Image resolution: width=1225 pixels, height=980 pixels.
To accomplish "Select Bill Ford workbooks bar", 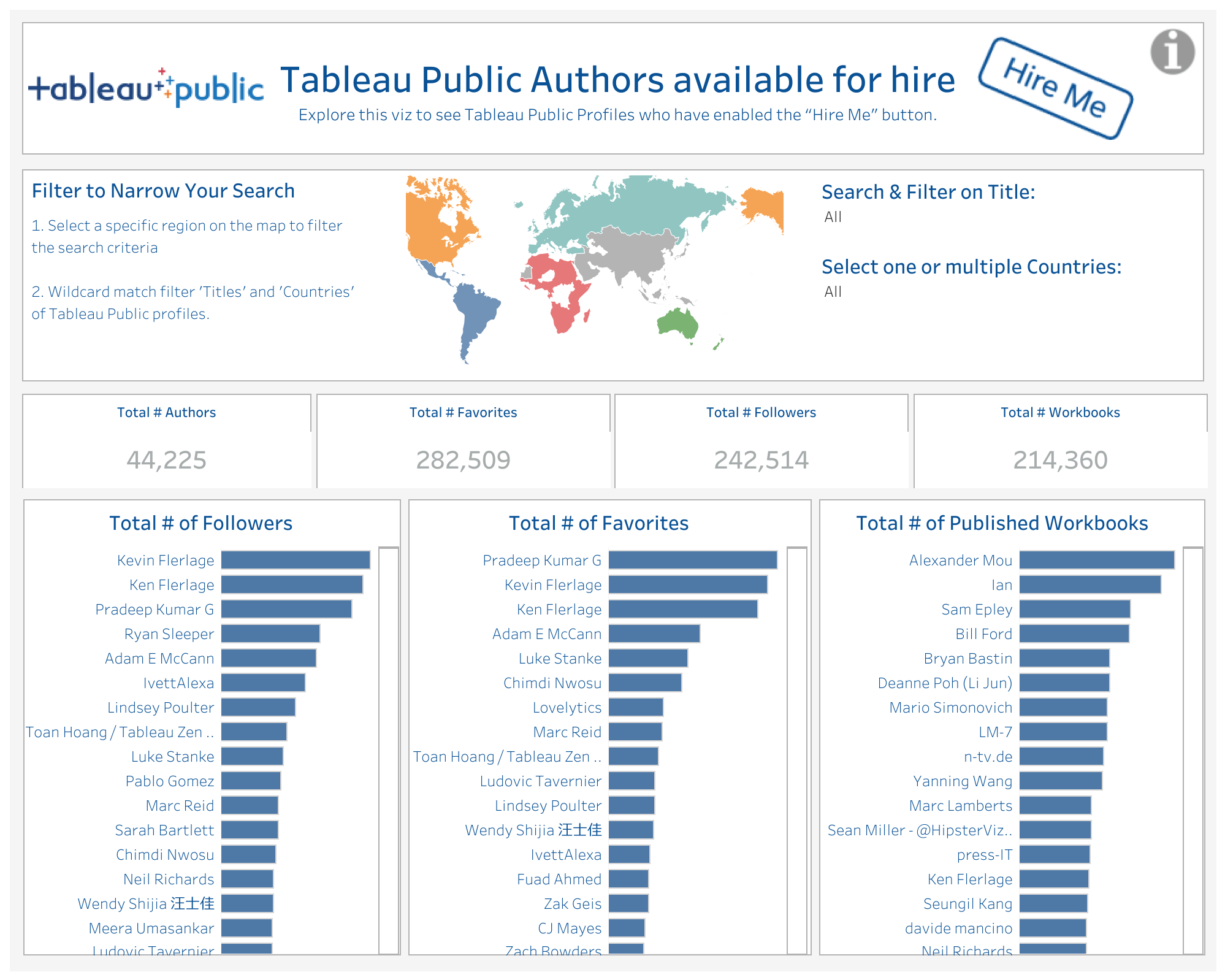I will [1074, 634].
